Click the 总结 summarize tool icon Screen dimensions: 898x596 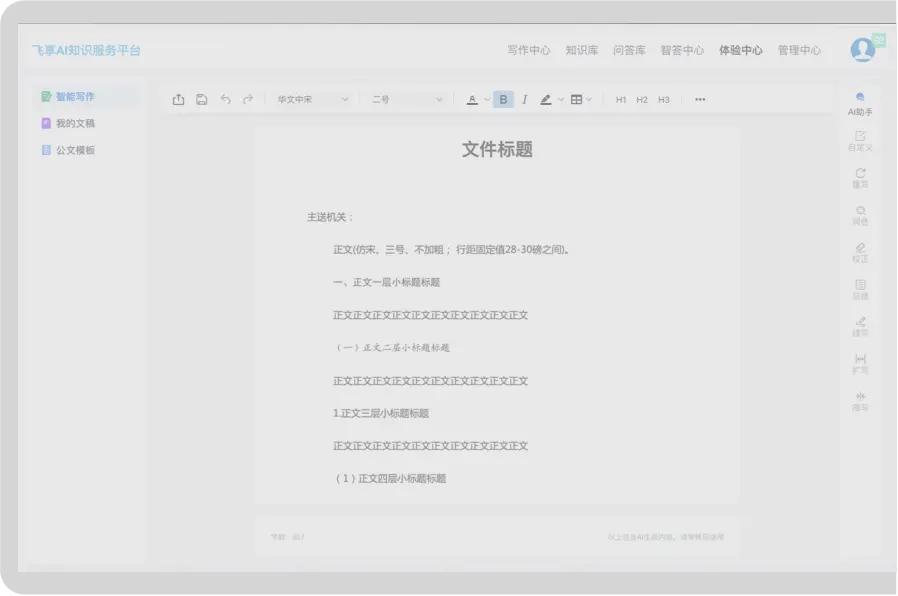click(x=860, y=290)
